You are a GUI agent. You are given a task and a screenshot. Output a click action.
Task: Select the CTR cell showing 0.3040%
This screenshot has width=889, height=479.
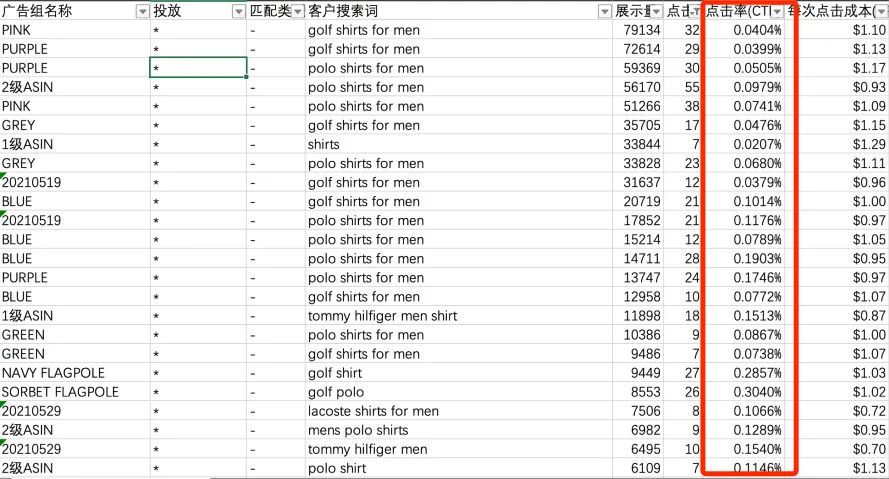pyautogui.click(x=750, y=392)
